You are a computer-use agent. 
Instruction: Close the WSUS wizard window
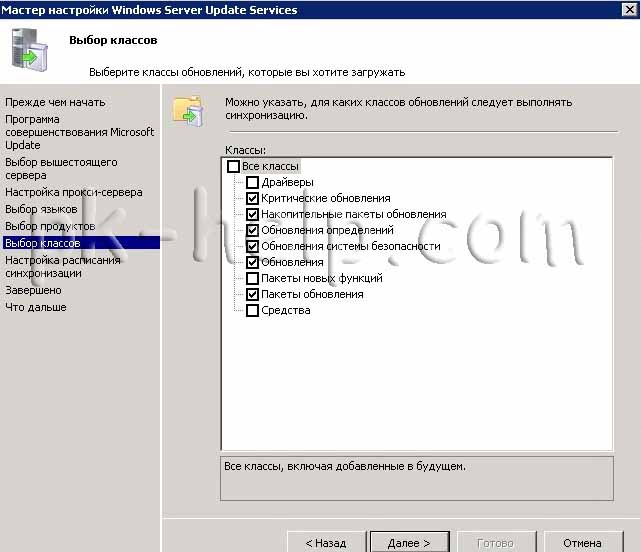(630, 9)
